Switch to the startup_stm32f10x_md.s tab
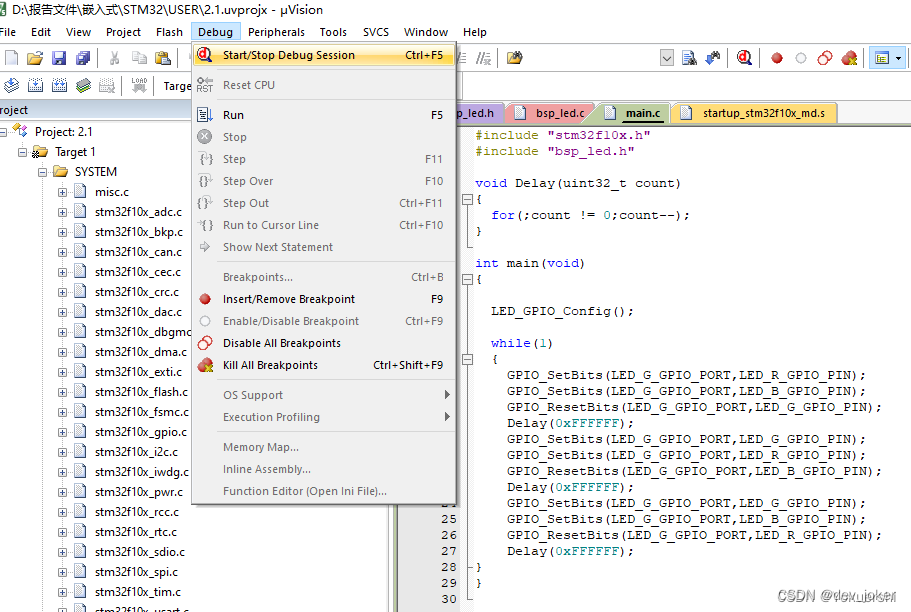The width and height of the screenshot is (911, 612). tap(755, 113)
